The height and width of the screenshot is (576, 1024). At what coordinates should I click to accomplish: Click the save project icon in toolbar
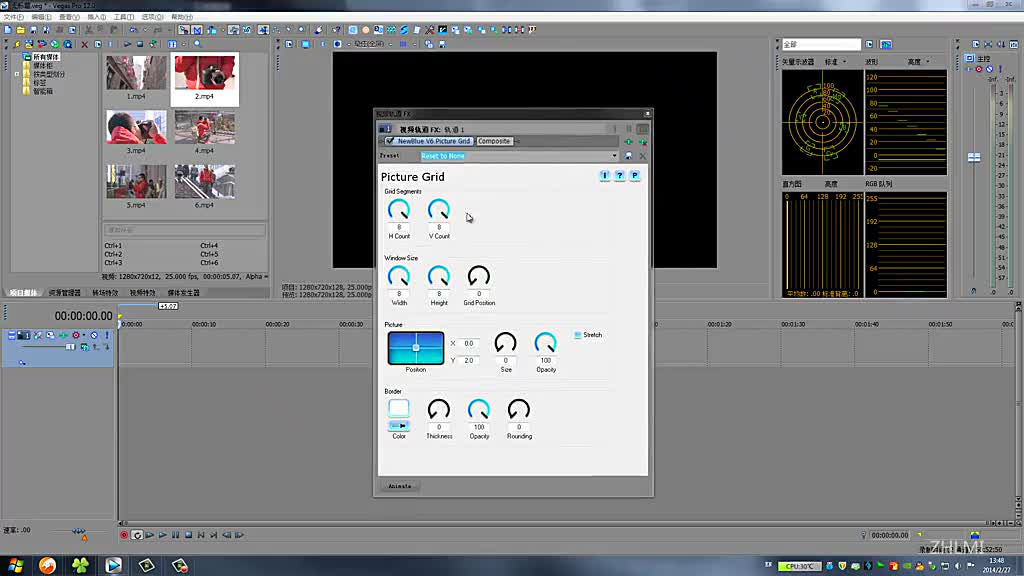[32, 30]
